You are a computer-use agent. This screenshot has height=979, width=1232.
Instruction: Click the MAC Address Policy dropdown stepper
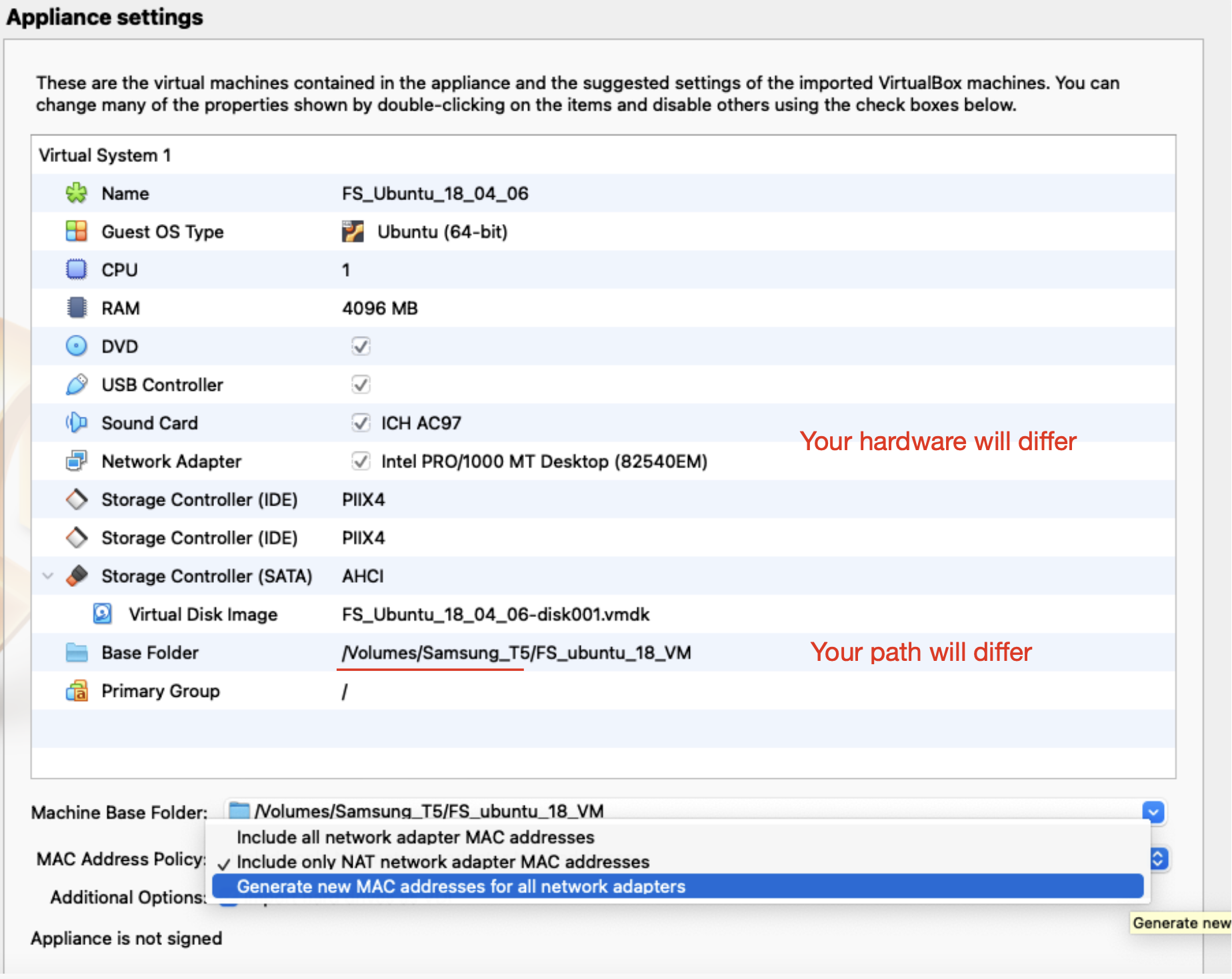[x=1159, y=859]
